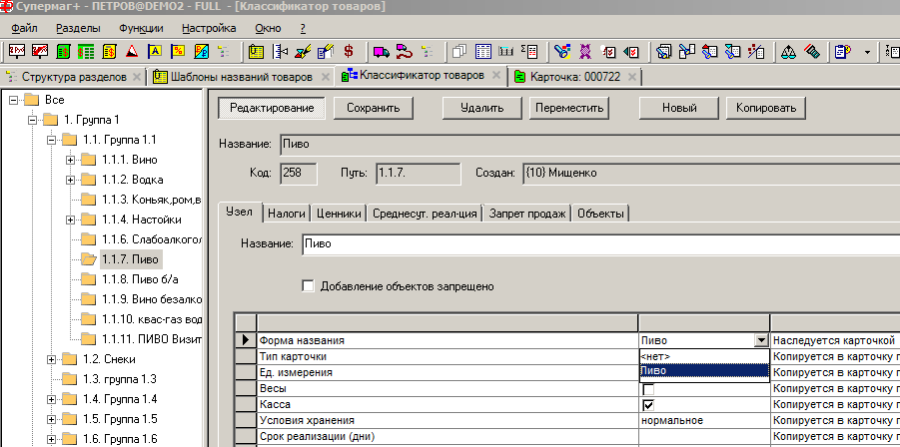The width and height of the screenshot is (900, 447).
Task: Click the truck with red route icon
Action: (x=404, y=52)
